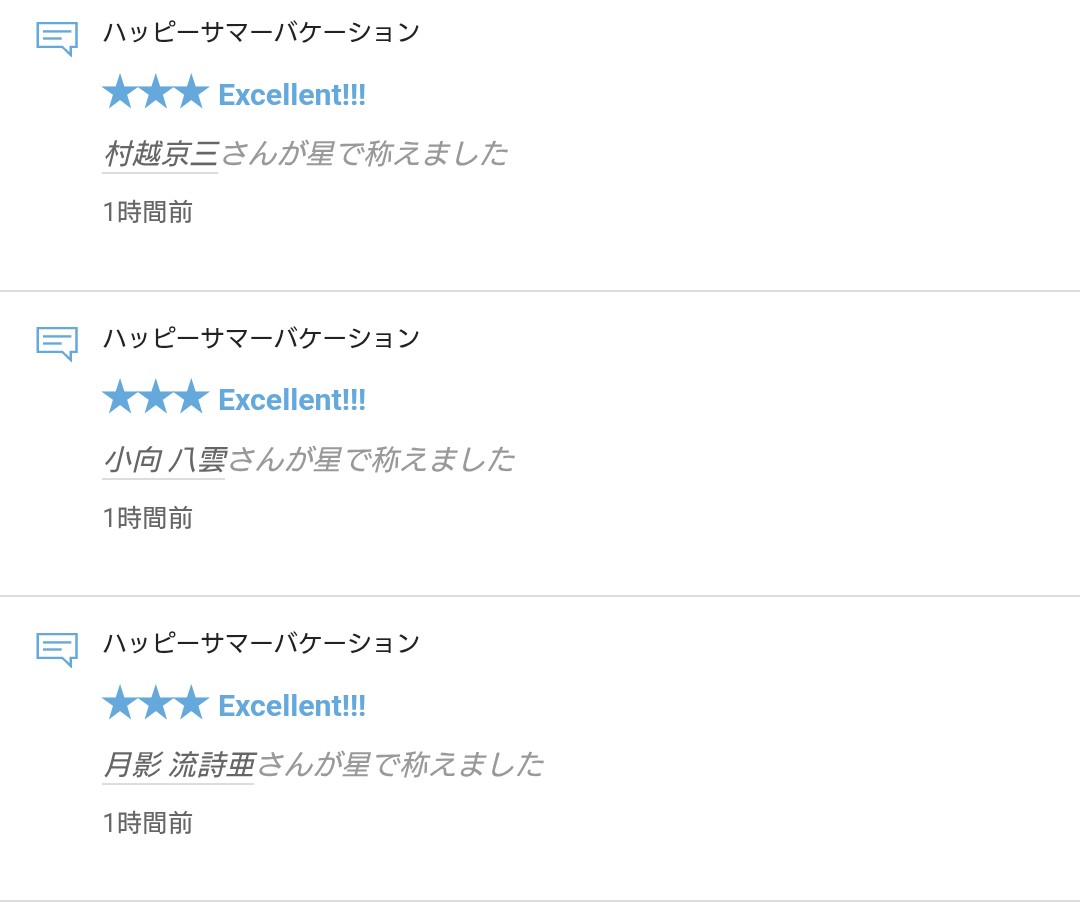
Task: Click the third star in 月影 流詩亜's rating
Action: coord(191,704)
